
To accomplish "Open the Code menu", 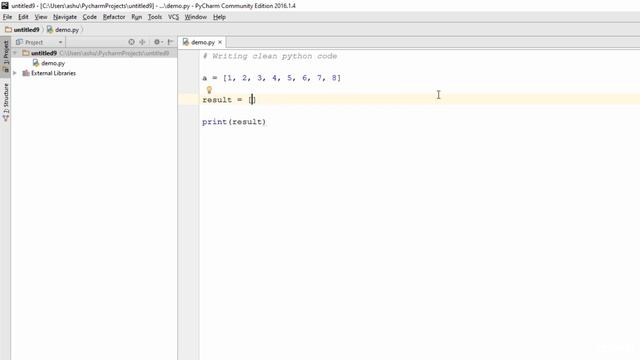I will 90,17.
